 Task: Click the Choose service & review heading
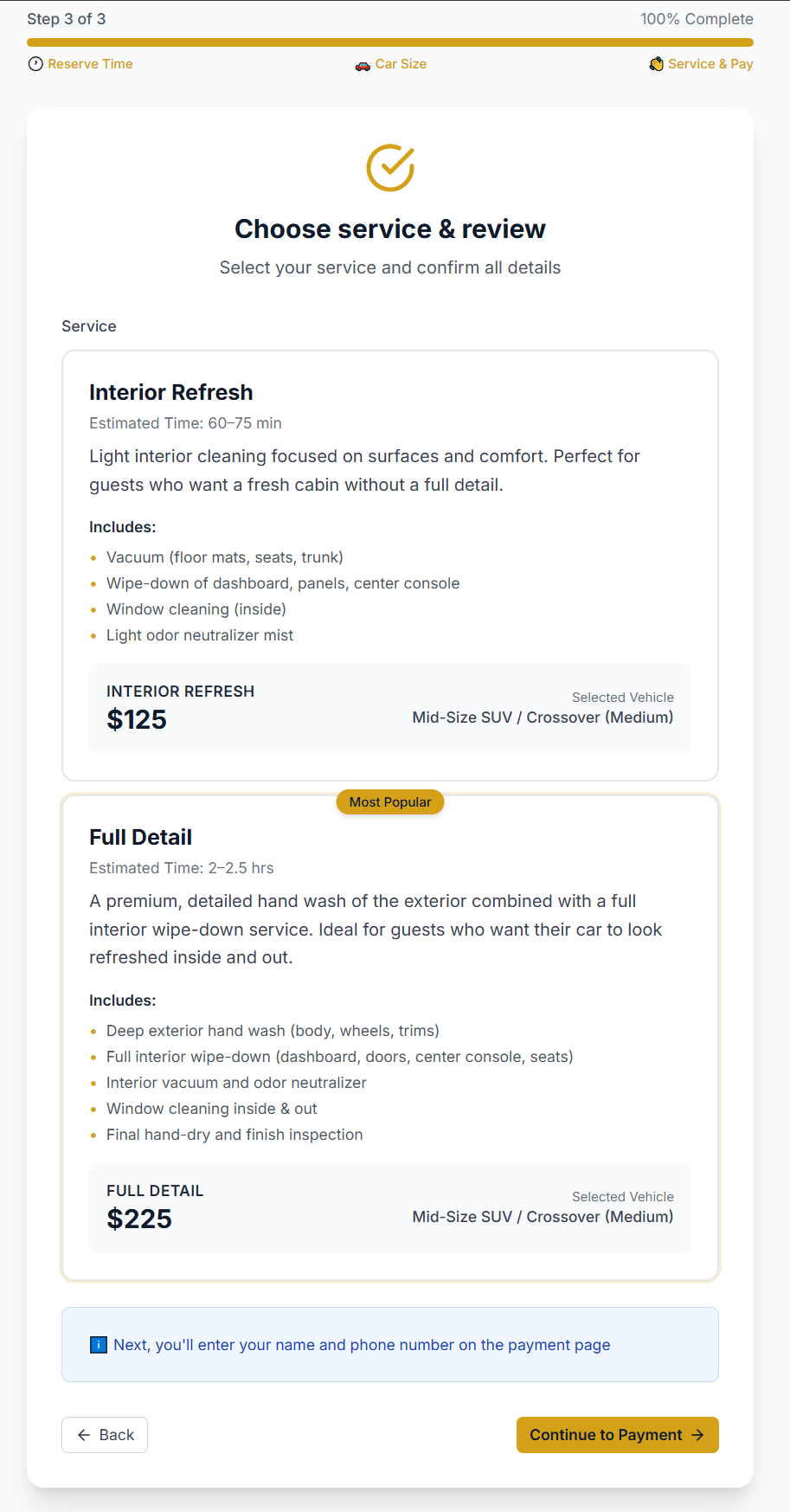[x=390, y=229]
